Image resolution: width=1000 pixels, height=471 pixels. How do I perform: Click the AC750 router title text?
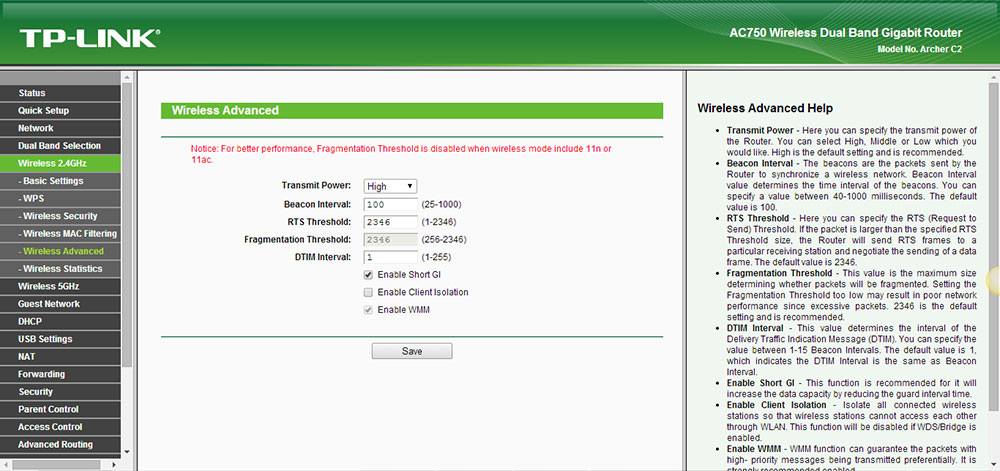point(846,33)
